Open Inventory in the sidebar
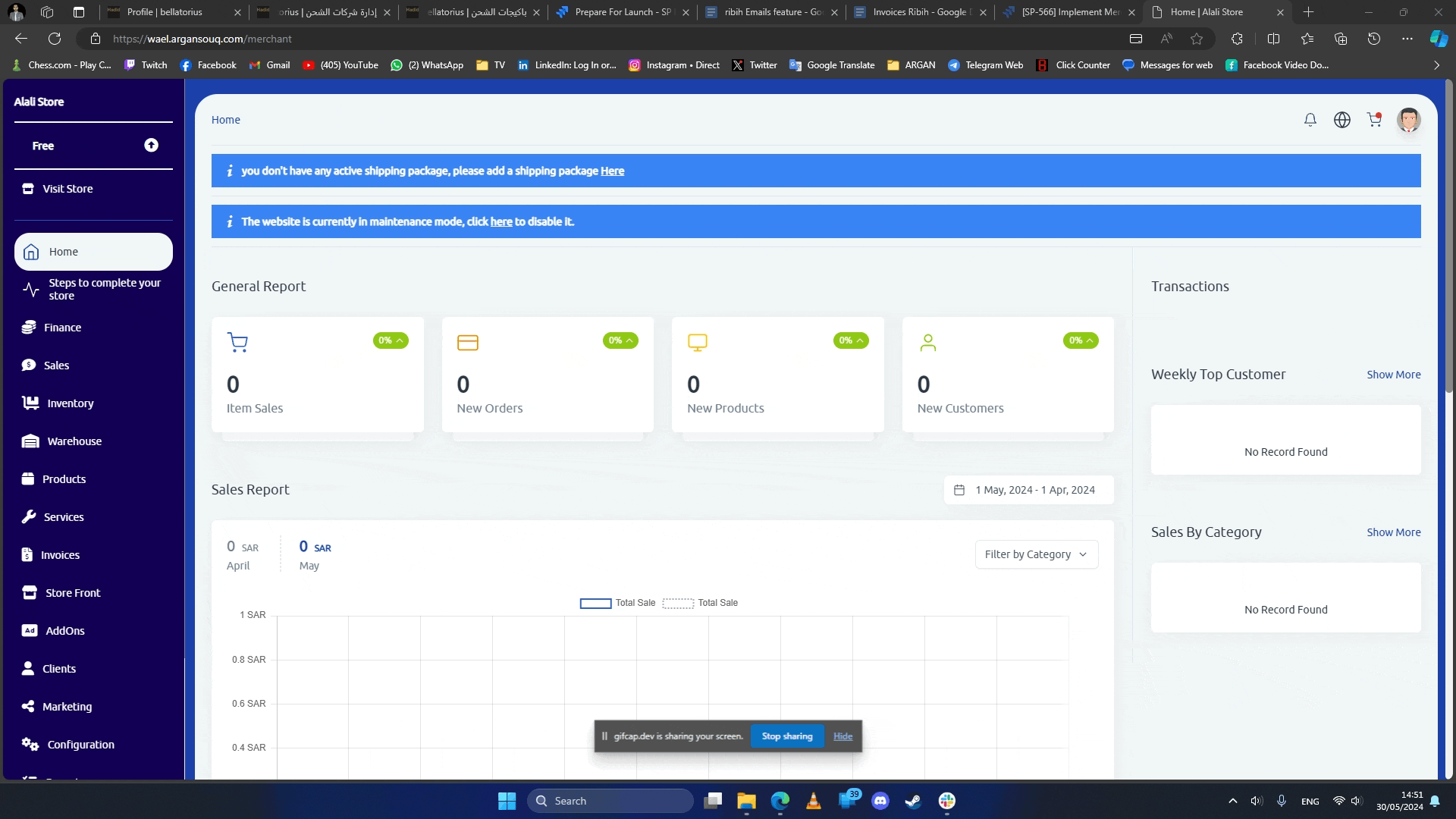This screenshot has height=819, width=1456. coord(70,403)
